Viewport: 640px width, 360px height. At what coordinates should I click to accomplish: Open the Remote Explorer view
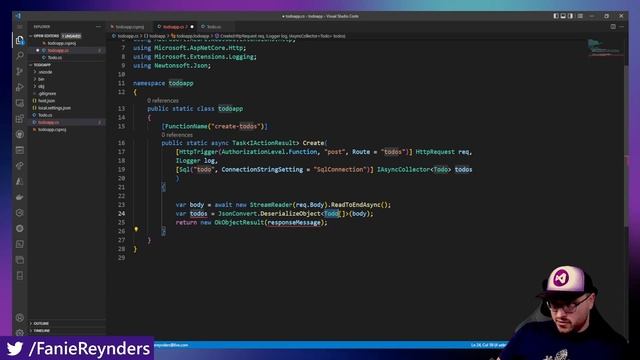tap(20, 103)
